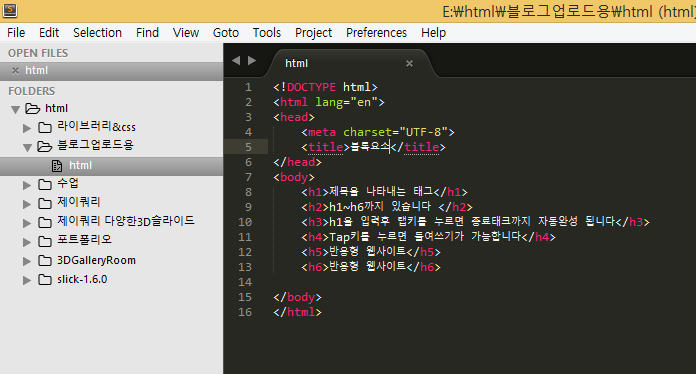Close the html editor tab
The width and height of the screenshot is (696, 374).
(409, 64)
